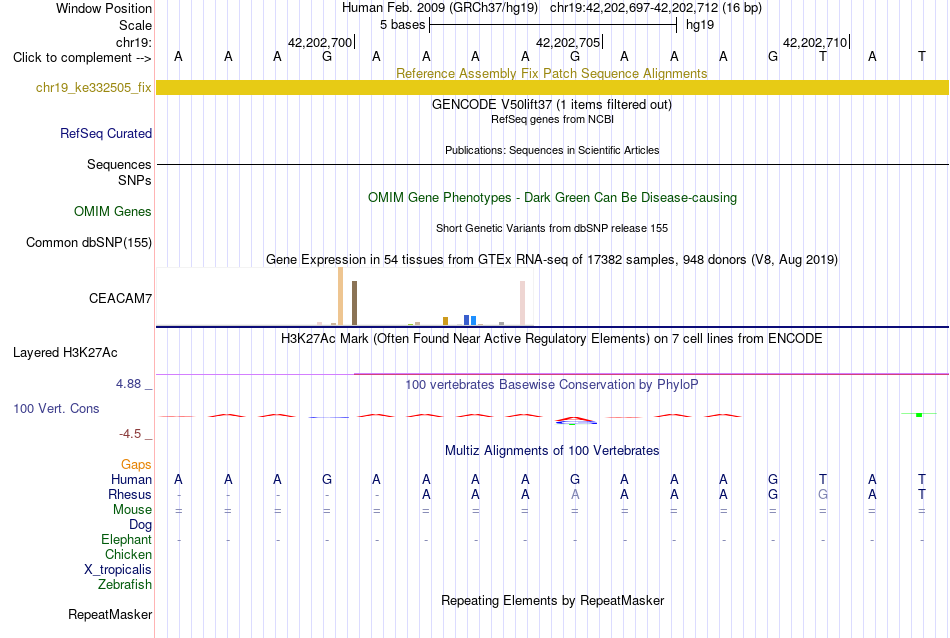Click the Human species label

tap(131, 479)
